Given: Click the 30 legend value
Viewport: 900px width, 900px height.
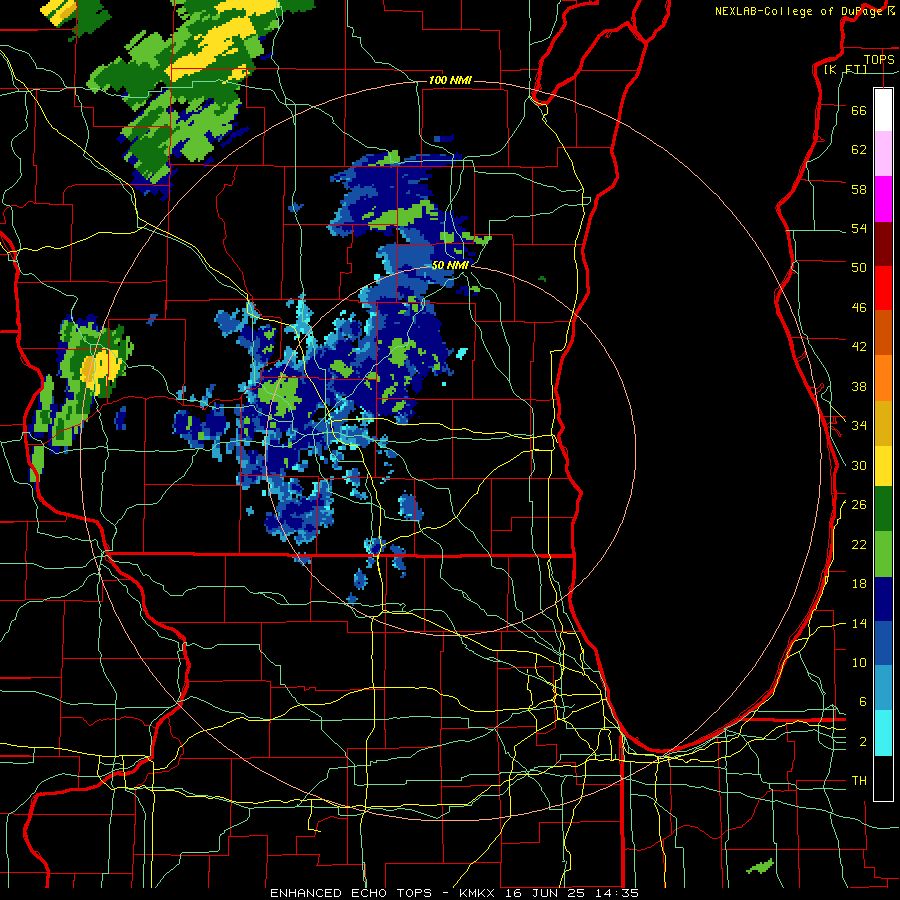Looking at the screenshot, I should tap(859, 465).
